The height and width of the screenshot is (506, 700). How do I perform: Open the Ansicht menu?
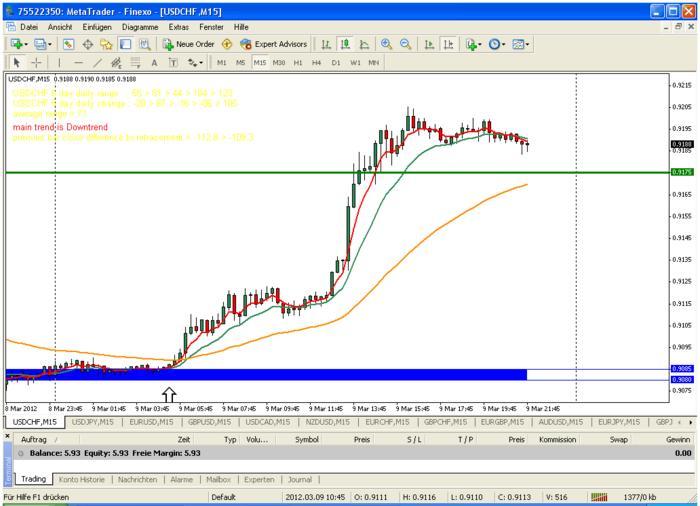(60, 27)
